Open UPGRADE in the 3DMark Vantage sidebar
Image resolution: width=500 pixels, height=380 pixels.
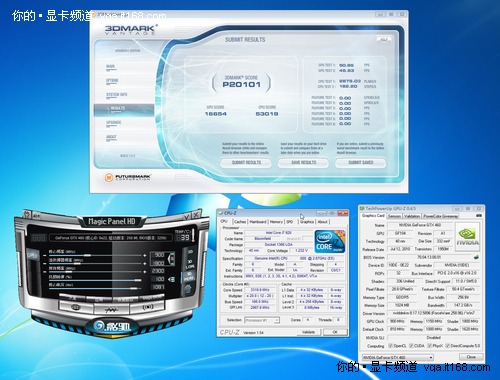tap(114, 123)
